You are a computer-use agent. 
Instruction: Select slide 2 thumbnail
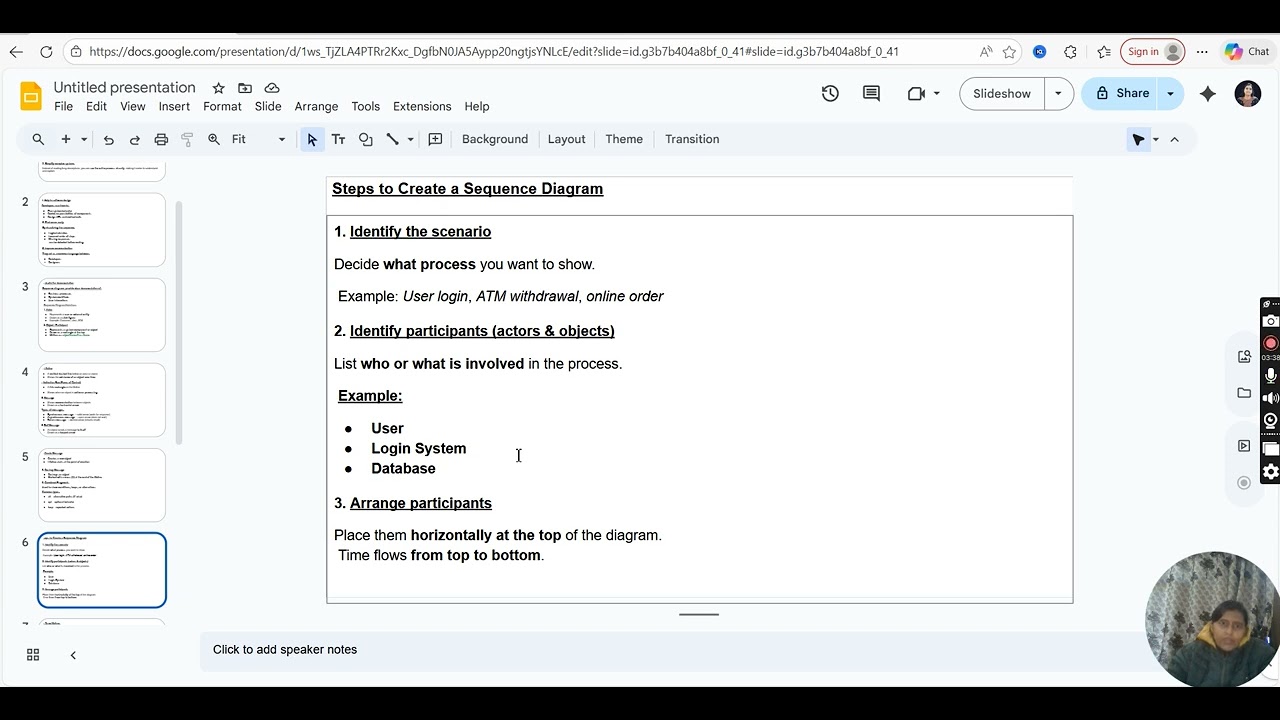click(x=102, y=229)
